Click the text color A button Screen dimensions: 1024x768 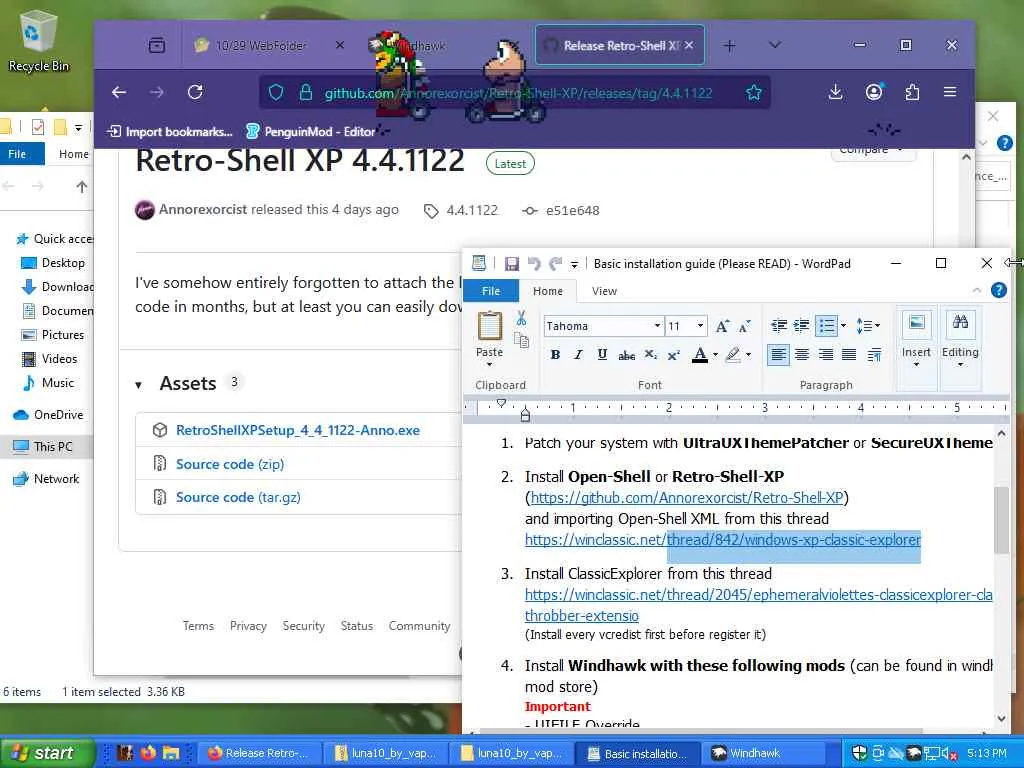point(700,355)
